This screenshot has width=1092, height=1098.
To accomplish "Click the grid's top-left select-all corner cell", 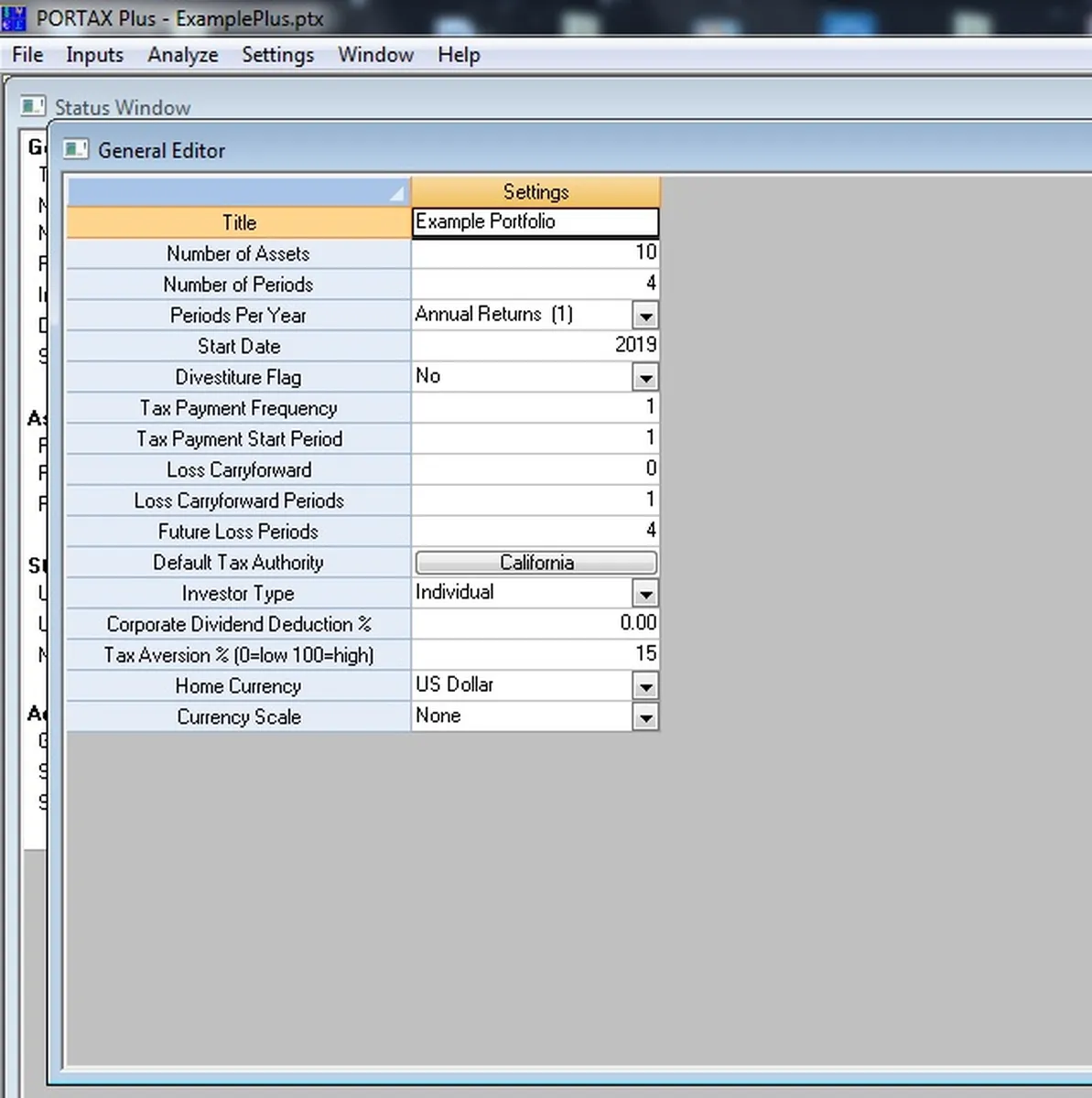I will [x=239, y=192].
